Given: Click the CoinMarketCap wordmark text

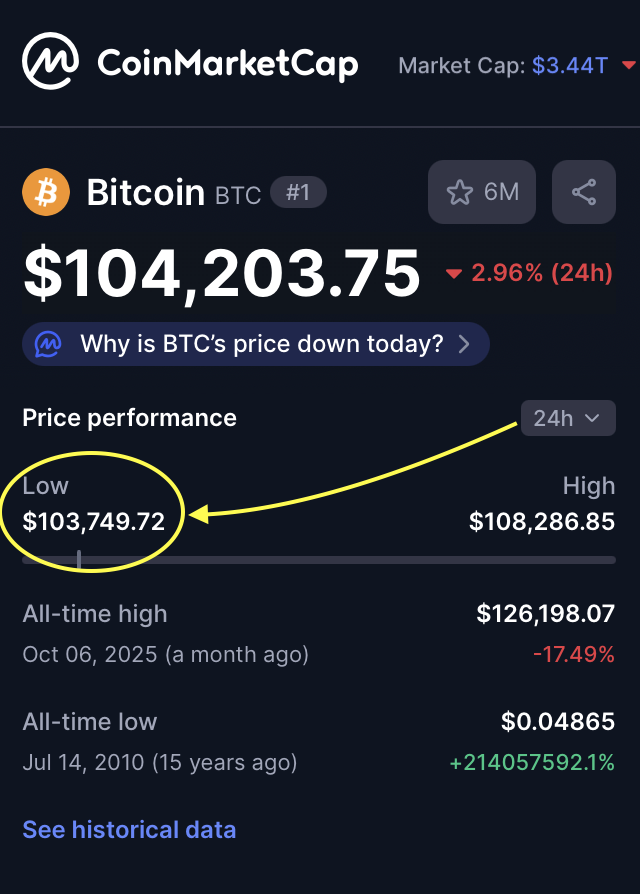Looking at the screenshot, I should point(227,65).
